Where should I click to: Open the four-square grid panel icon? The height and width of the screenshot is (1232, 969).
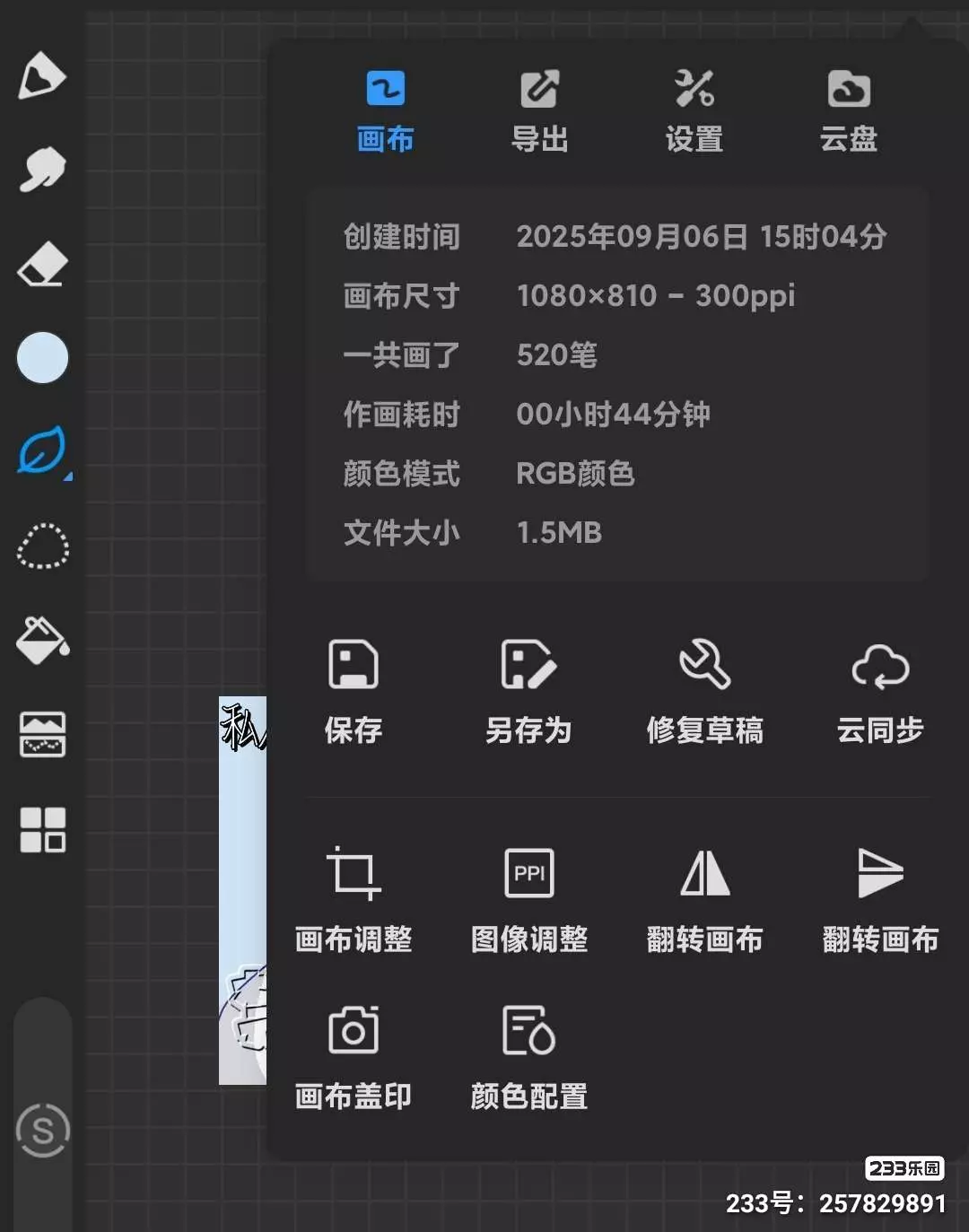pos(42,829)
